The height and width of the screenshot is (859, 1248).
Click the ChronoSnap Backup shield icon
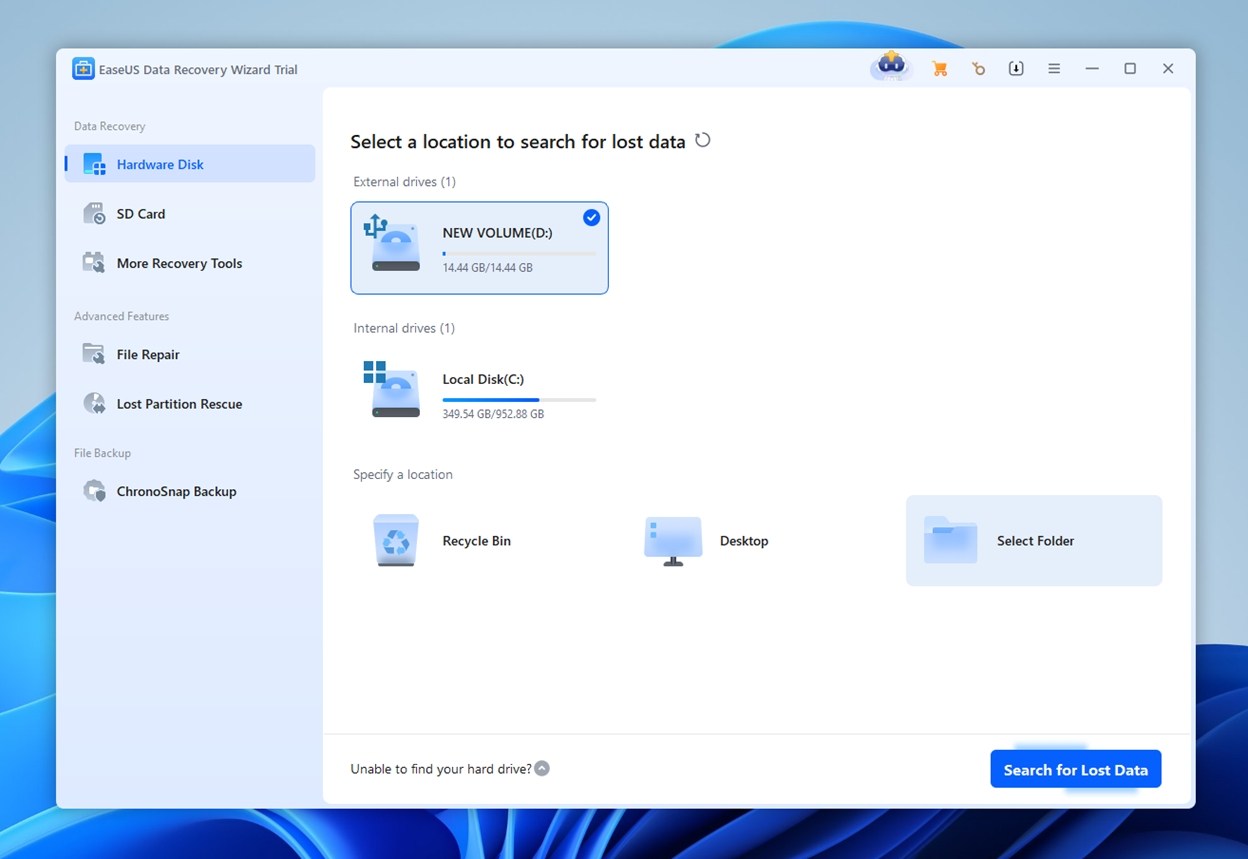[94, 491]
